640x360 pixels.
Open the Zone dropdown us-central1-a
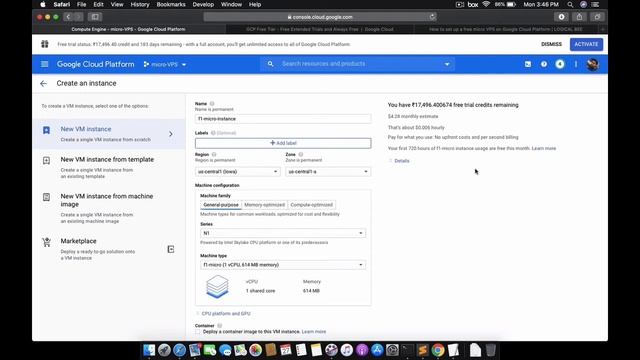(x=328, y=172)
